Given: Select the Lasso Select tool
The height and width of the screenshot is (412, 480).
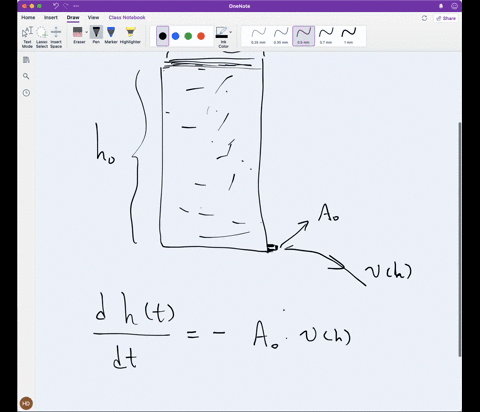Looking at the screenshot, I should (42, 37).
